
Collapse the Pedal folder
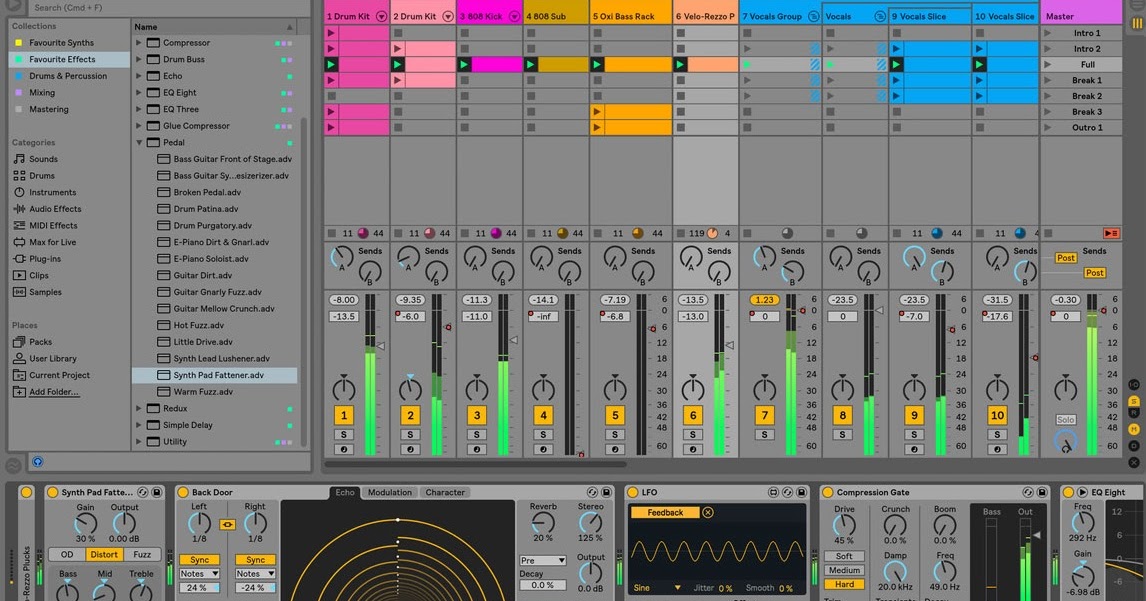[139, 143]
